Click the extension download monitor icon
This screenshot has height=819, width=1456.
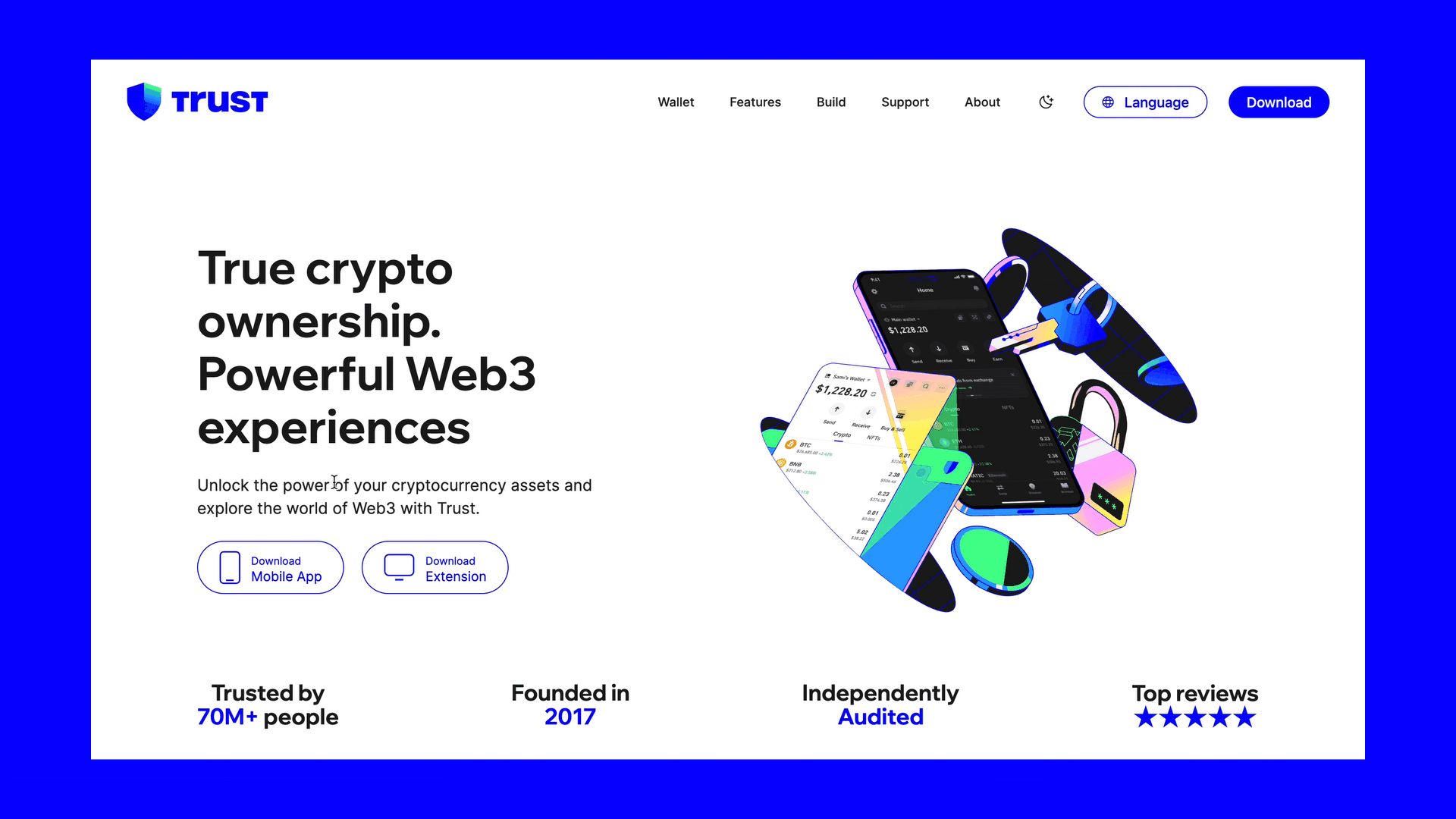(399, 567)
